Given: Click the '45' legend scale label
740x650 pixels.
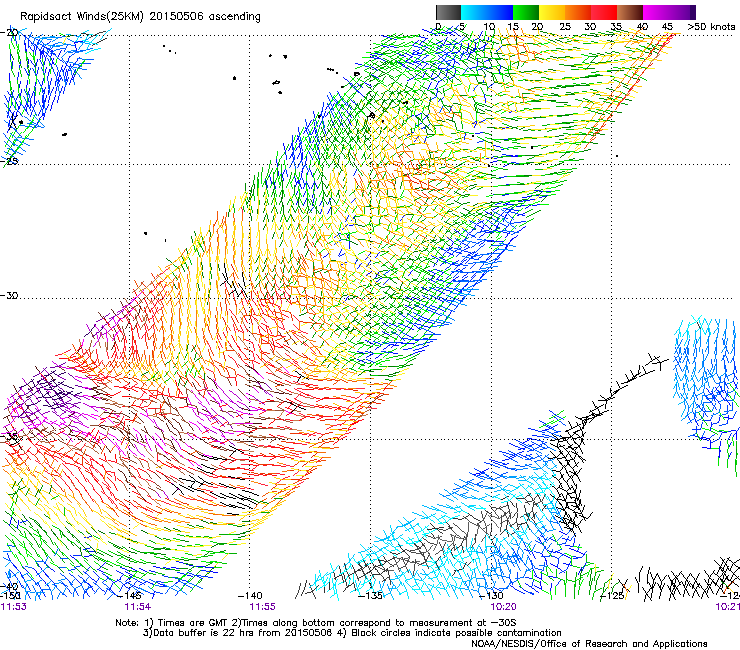Looking at the screenshot, I should coord(667,26).
